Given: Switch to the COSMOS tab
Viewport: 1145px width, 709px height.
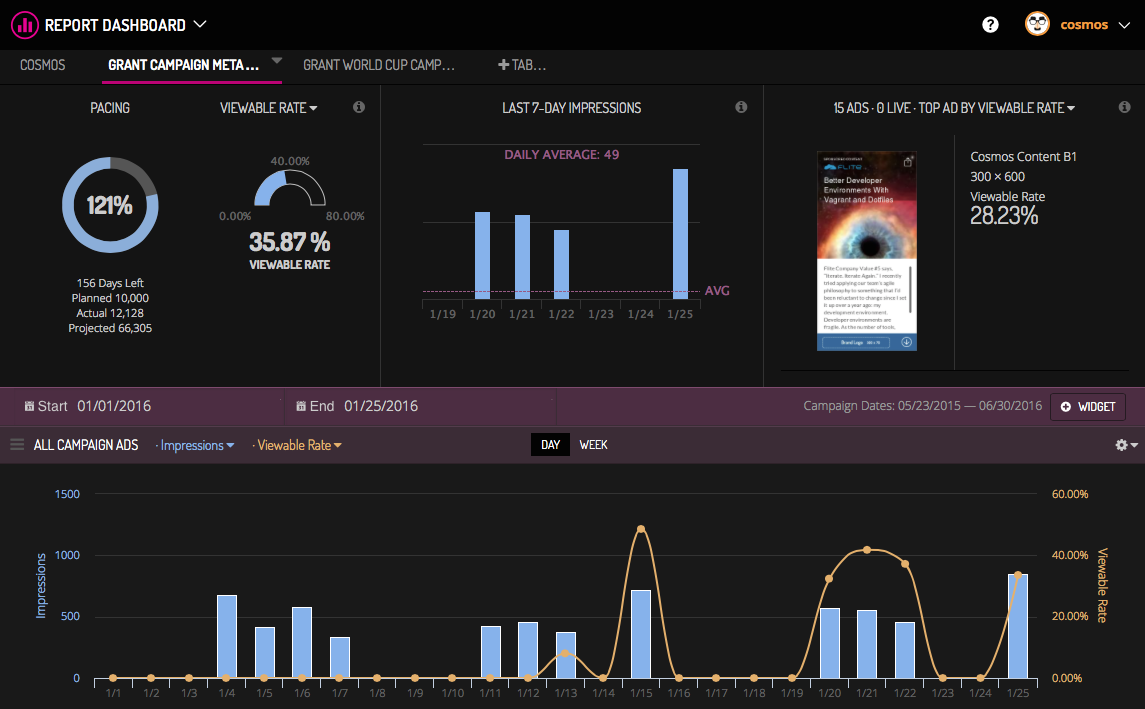Looking at the screenshot, I should coord(42,65).
